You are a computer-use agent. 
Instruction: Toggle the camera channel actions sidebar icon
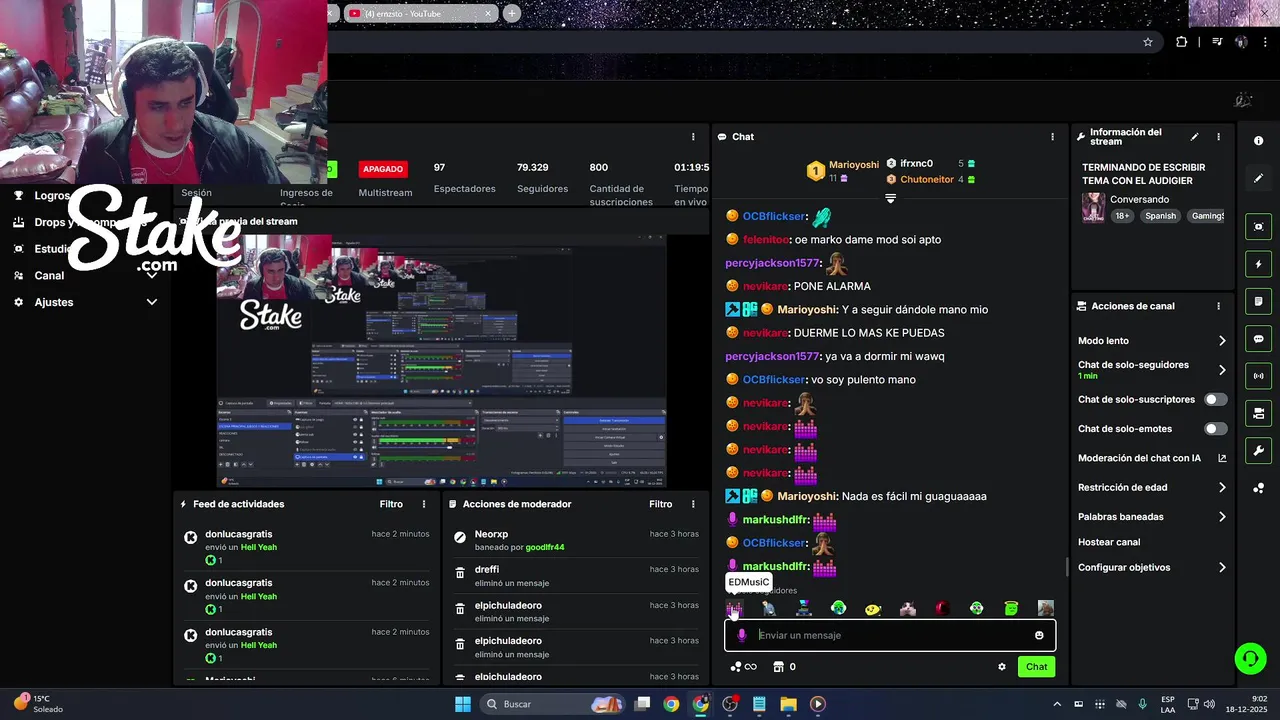[x=1258, y=413]
